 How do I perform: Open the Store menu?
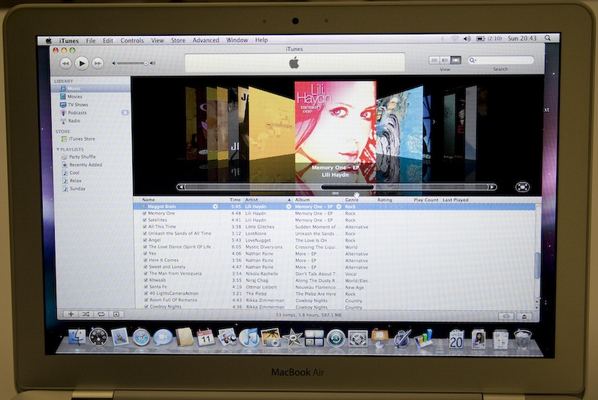pos(178,40)
